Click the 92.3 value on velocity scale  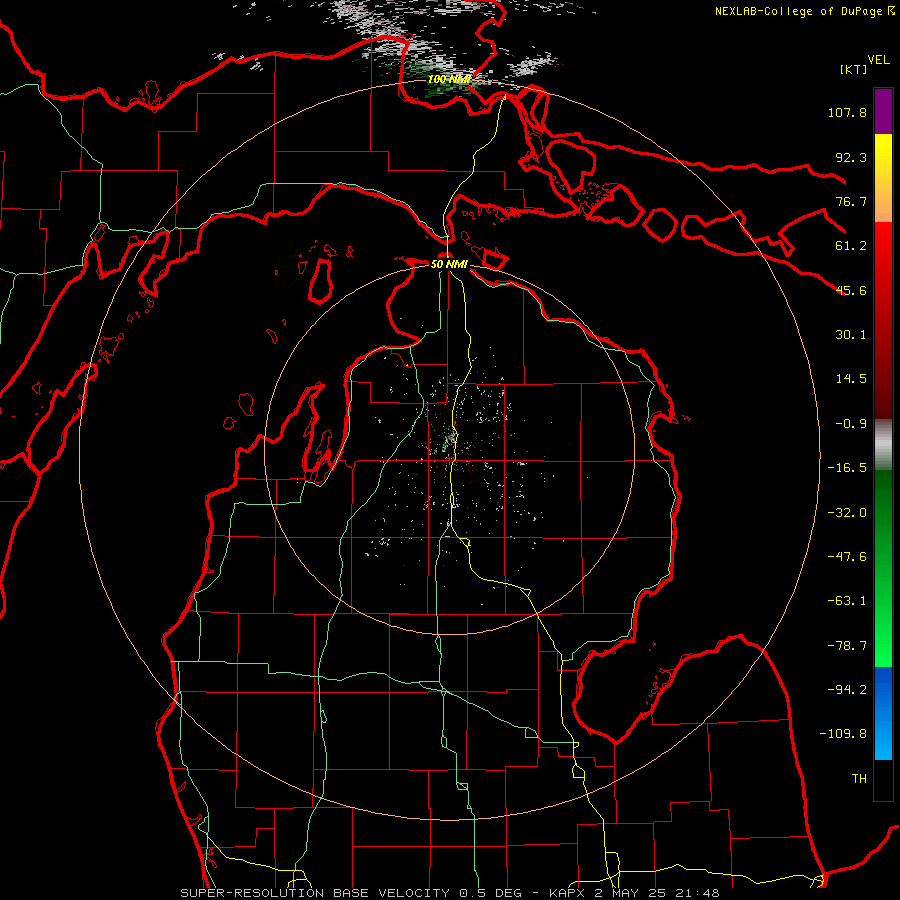point(851,157)
